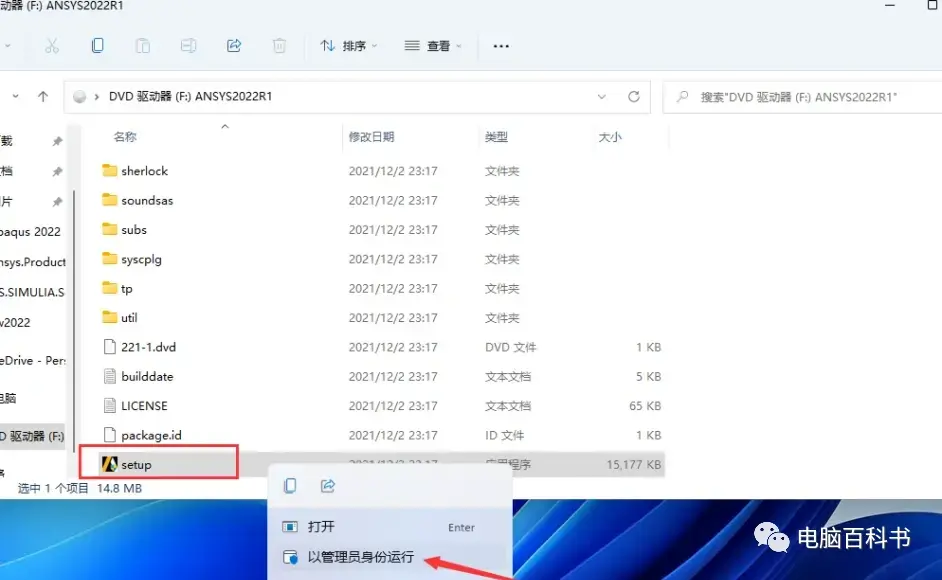
Task: Click the soundsas folder icon
Action: click(x=109, y=200)
